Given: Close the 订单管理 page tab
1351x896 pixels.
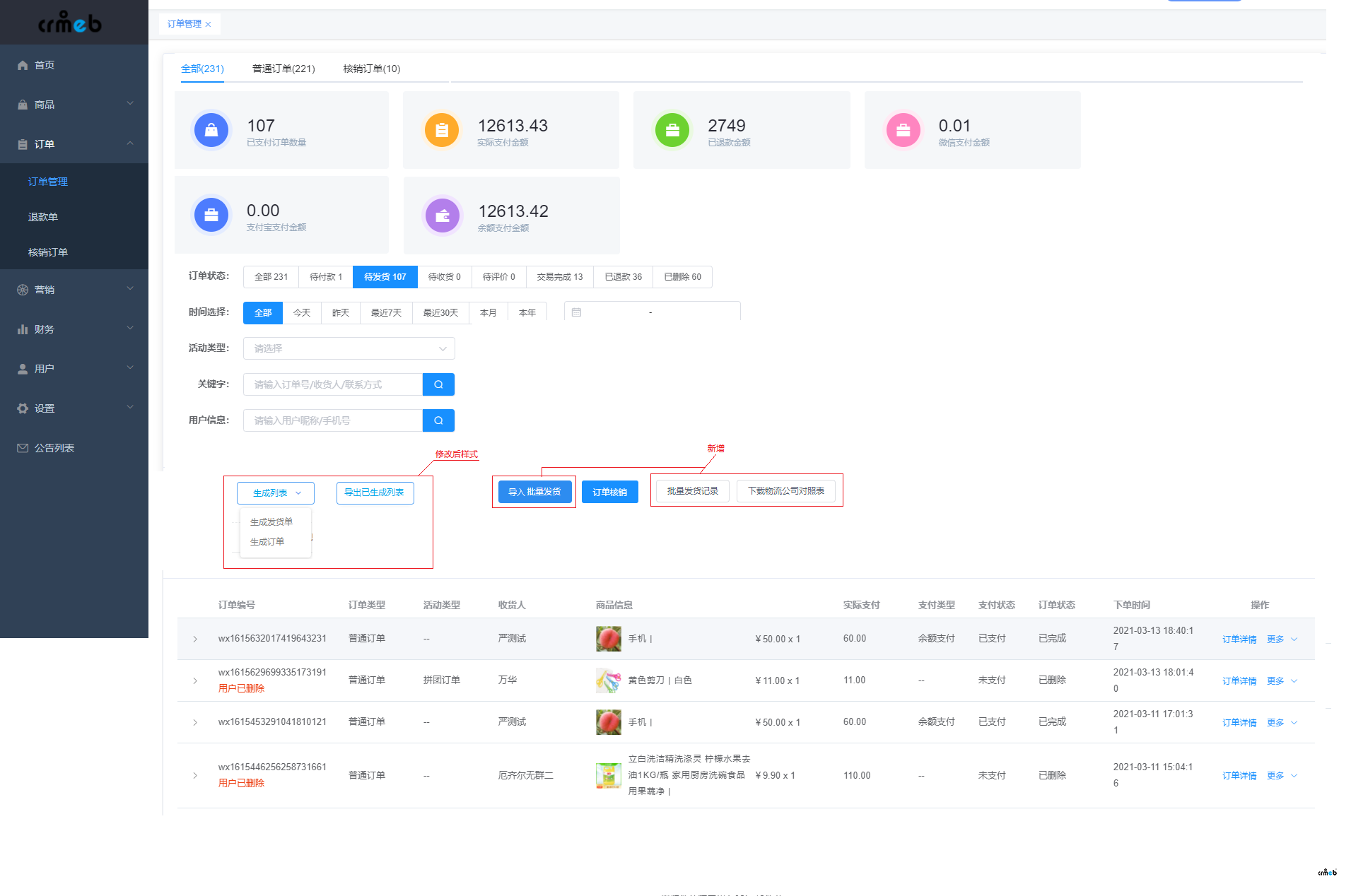Looking at the screenshot, I should point(209,25).
